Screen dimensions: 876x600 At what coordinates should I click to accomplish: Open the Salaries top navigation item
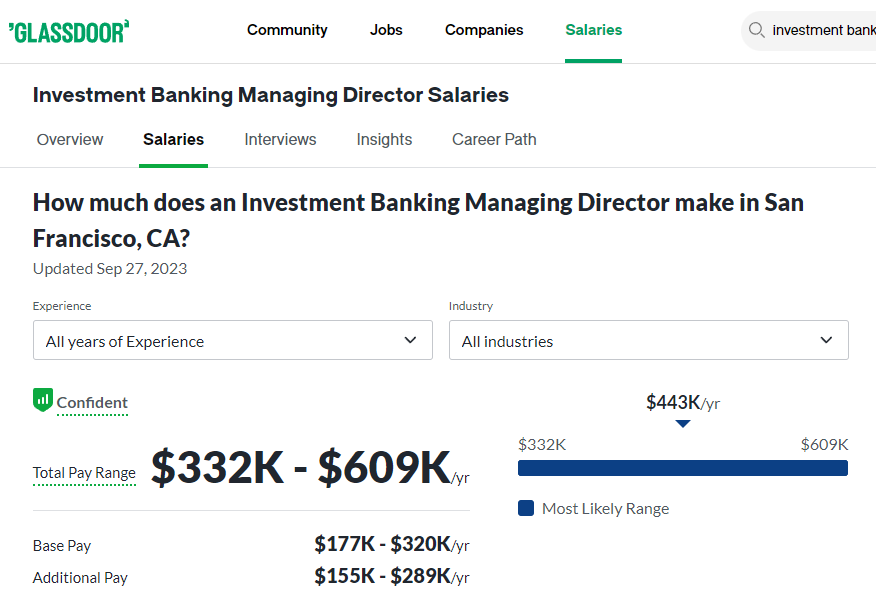(x=593, y=30)
